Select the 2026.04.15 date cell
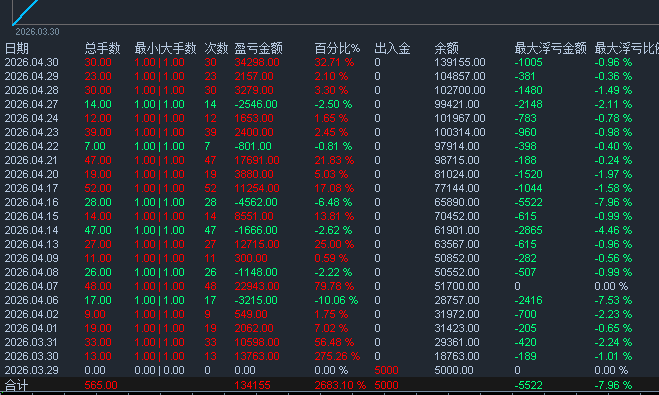The image size is (659, 395). [x=32, y=216]
